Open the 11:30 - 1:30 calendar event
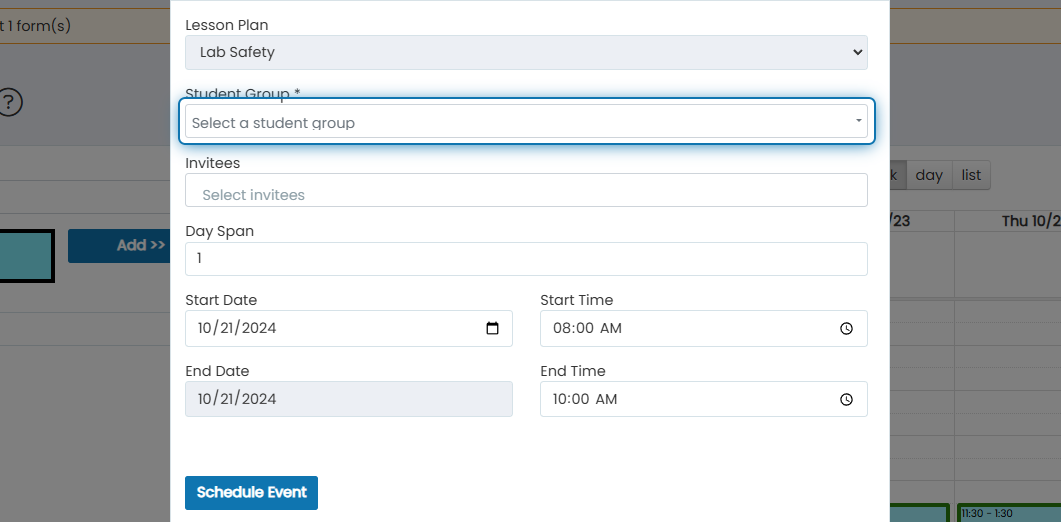This screenshot has height=522, width=1061. [x=1009, y=513]
